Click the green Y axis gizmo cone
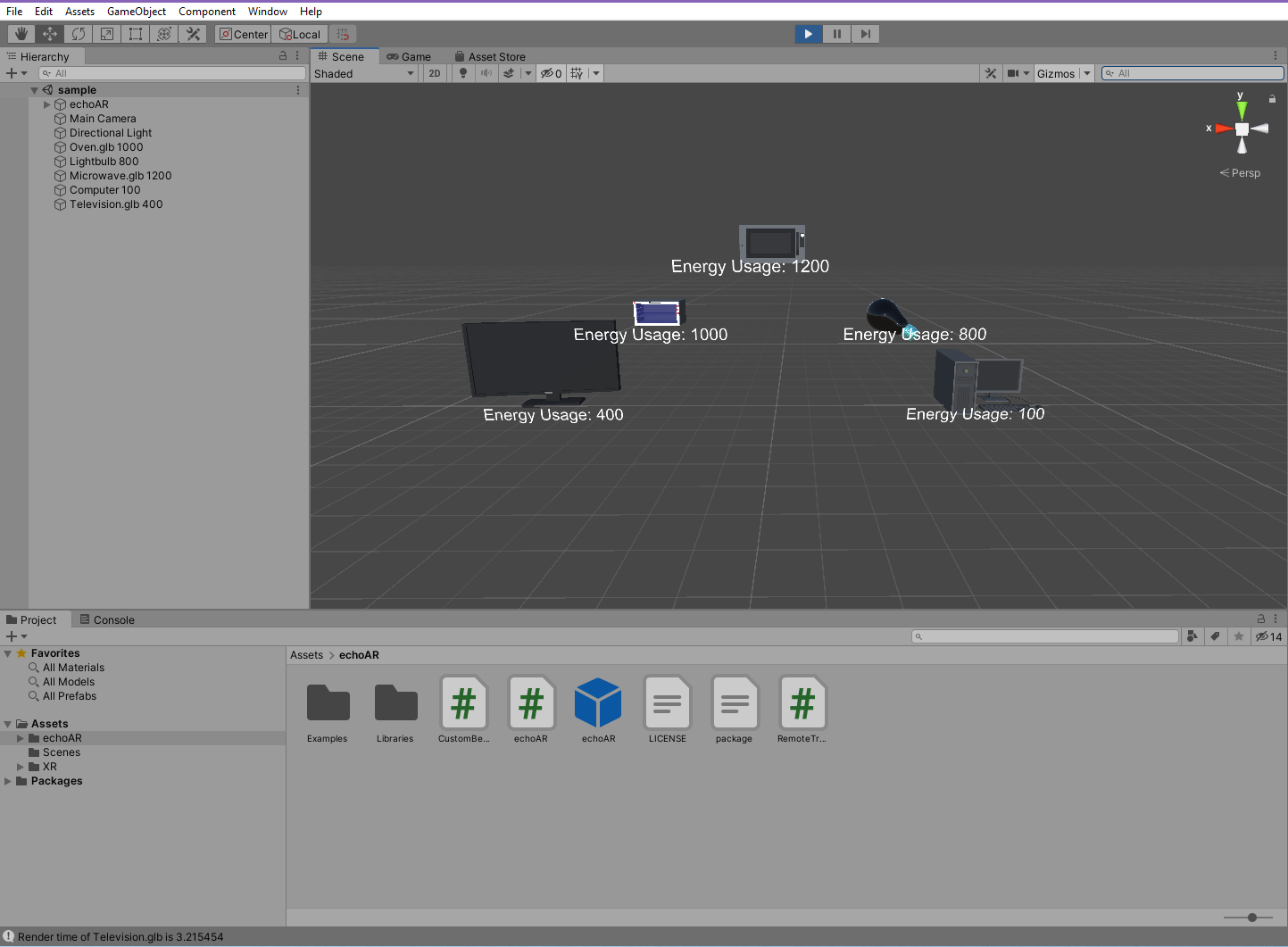 (x=1242, y=111)
